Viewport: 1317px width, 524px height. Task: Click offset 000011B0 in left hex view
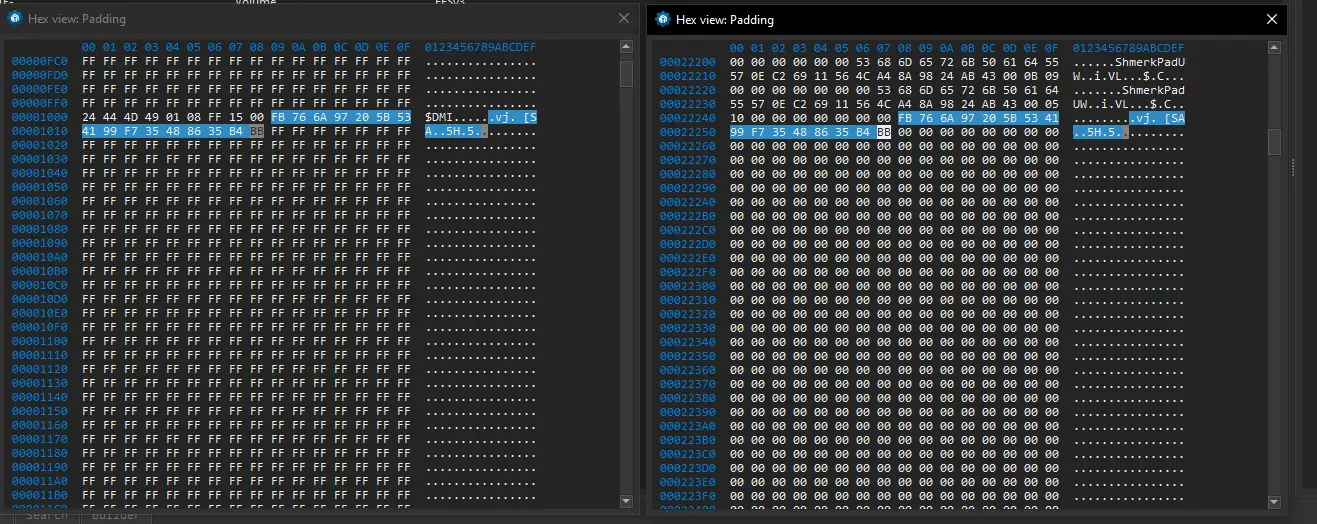(x=40, y=495)
